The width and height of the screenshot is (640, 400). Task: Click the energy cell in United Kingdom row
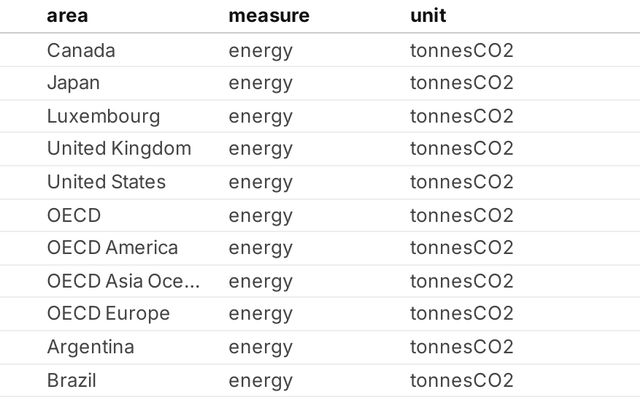(x=260, y=149)
